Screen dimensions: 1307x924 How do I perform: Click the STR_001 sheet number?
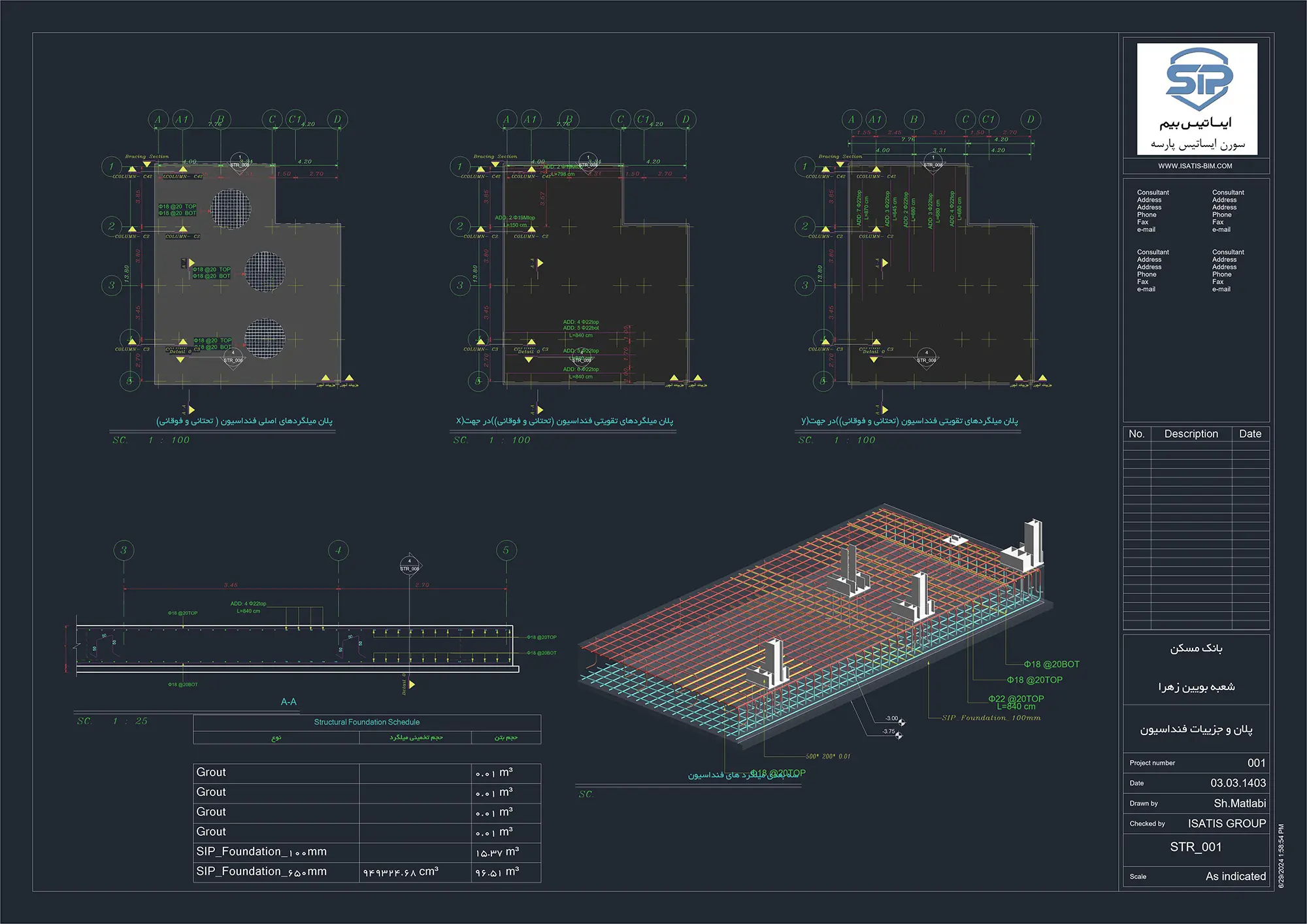(1195, 847)
